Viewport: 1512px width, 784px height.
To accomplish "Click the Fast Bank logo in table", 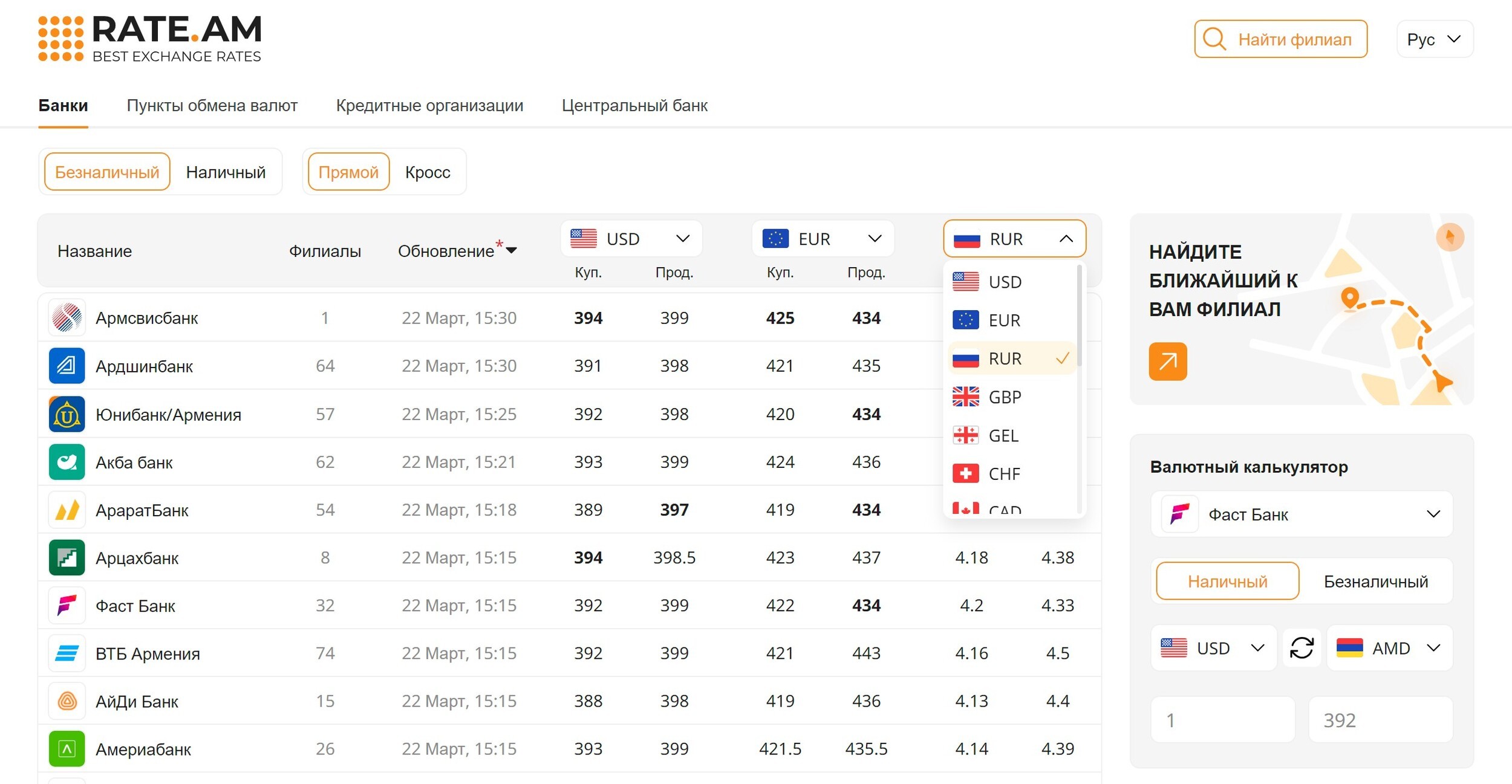I will (67, 605).
